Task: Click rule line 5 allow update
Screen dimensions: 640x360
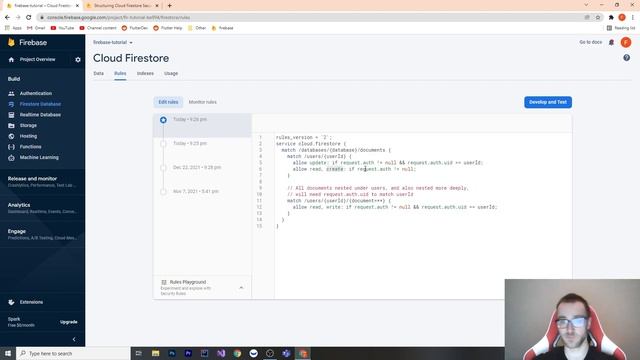Action: pos(387,162)
